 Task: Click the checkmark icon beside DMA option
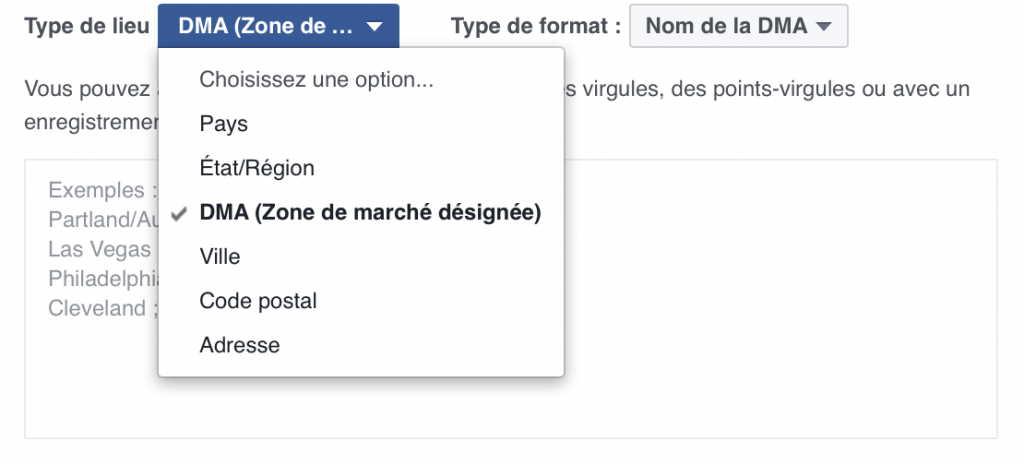[180, 213]
